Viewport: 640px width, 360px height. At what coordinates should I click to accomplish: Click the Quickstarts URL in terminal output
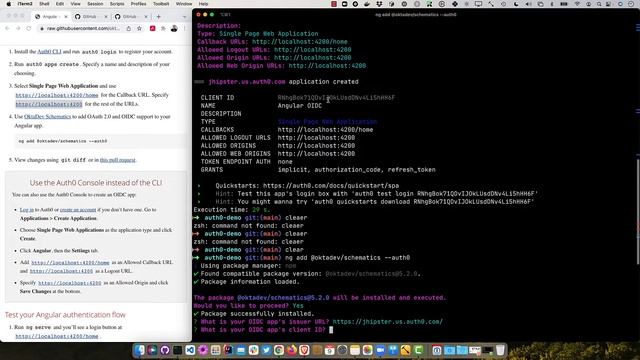point(331,185)
